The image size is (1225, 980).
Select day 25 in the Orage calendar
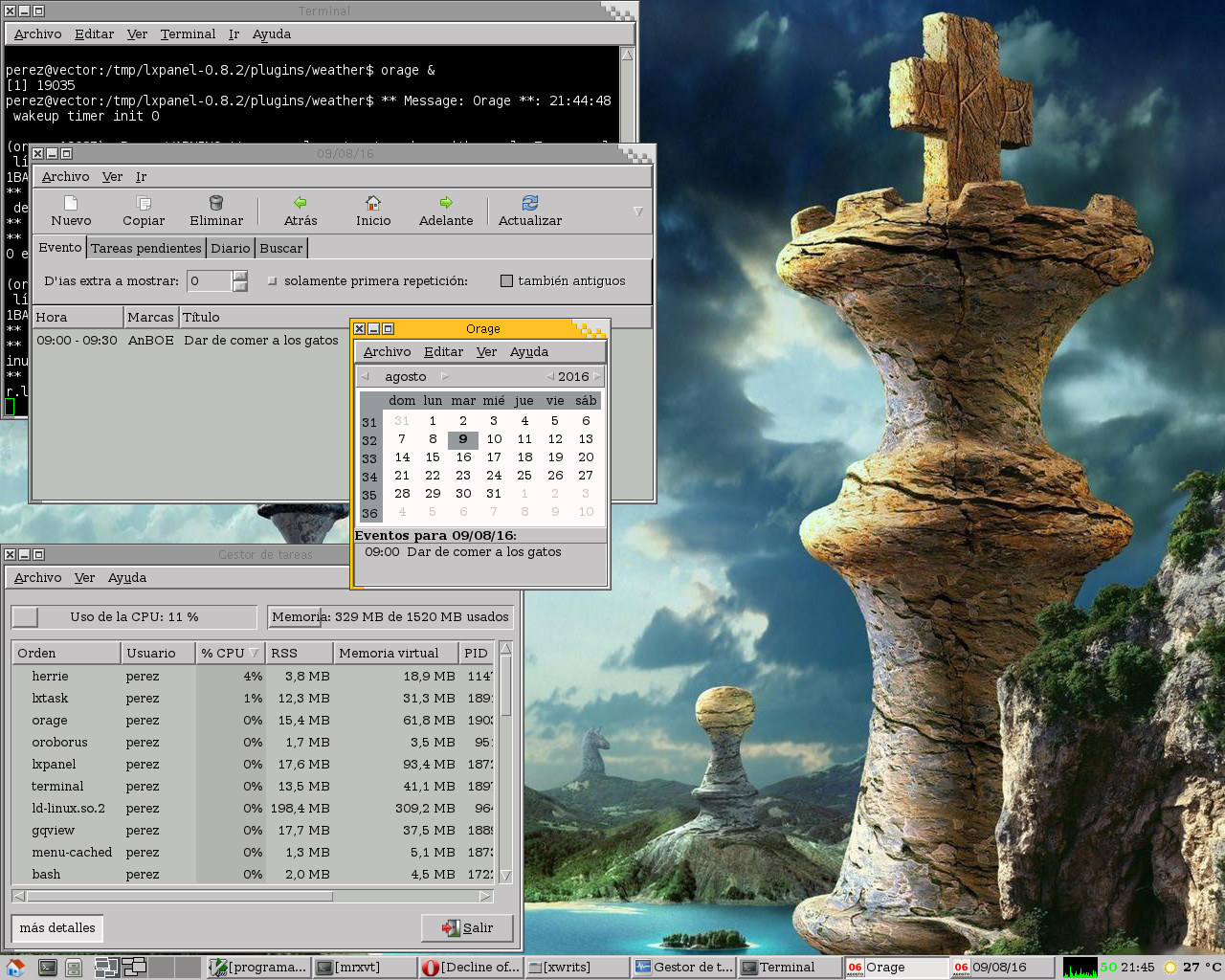(524, 476)
